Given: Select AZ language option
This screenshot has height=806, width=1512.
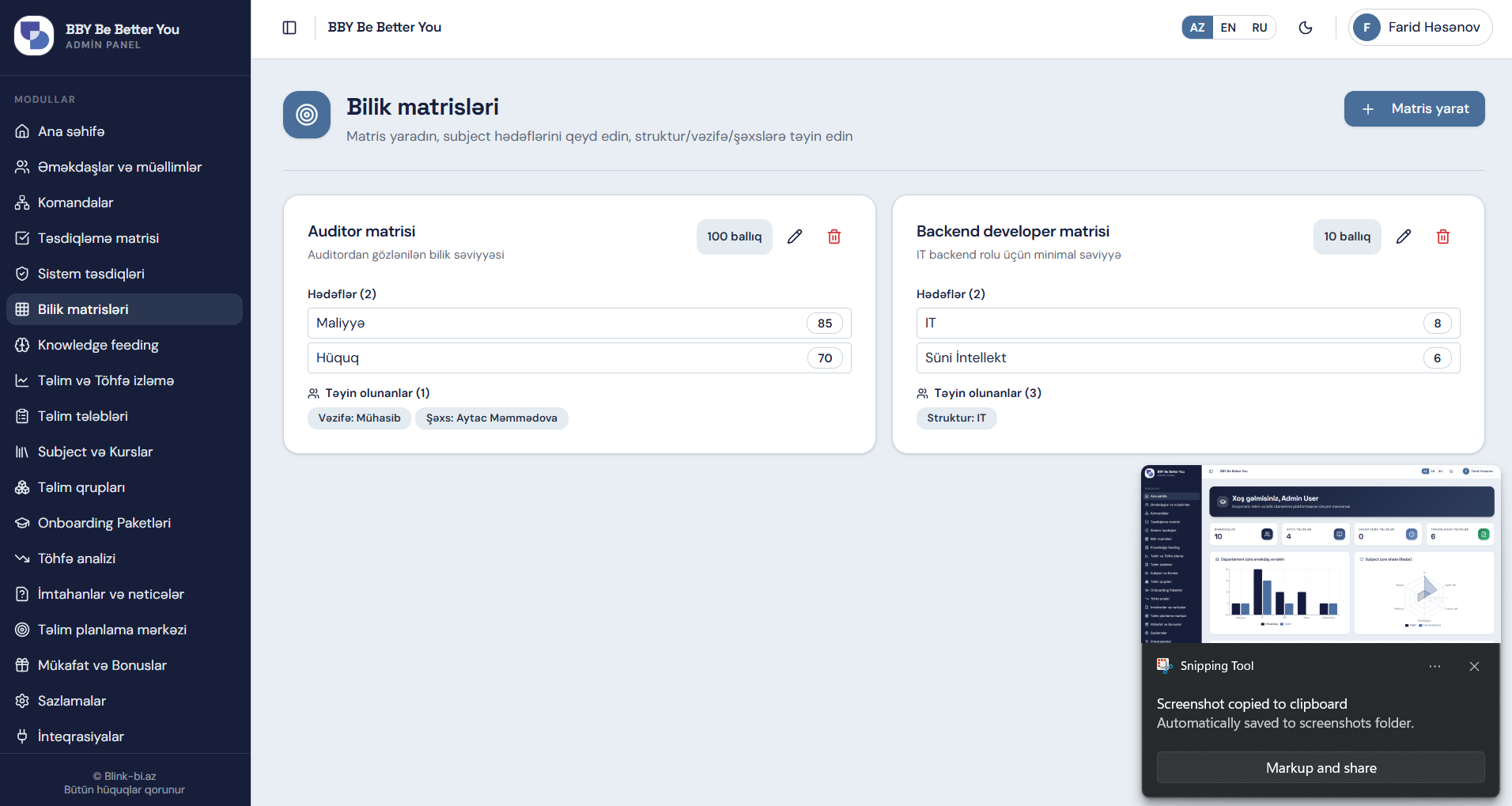Looking at the screenshot, I should coord(1197,28).
